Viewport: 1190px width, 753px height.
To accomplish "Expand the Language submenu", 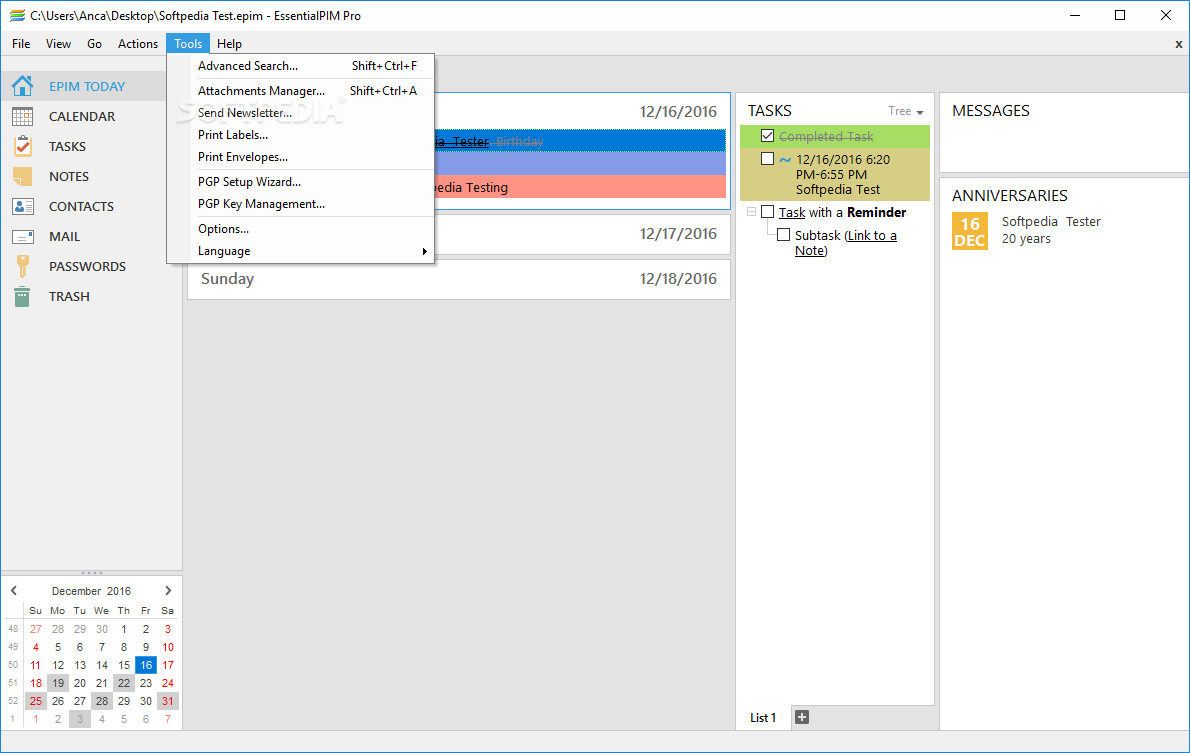I will (301, 251).
